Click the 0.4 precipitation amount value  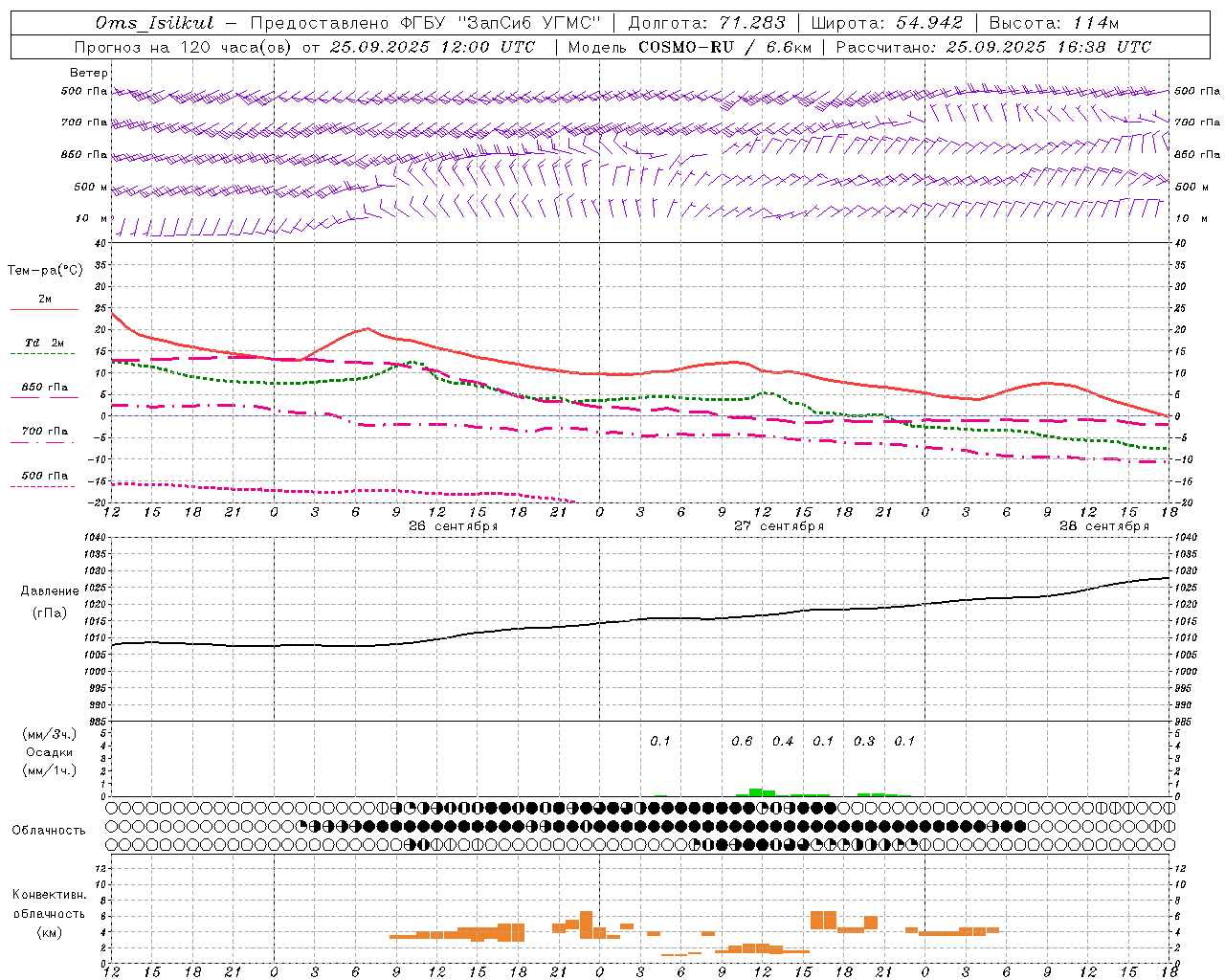[x=783, y=741]
